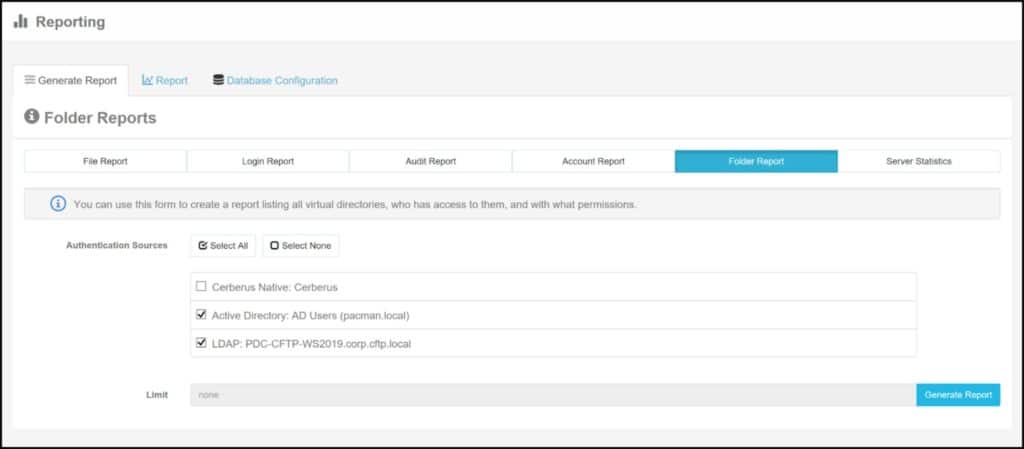Uncheck the LDAP PDC-CFTP-WS2019 checkbox
The height and width of the screenshot is (449, 1024).
click(x=201, y=343)
